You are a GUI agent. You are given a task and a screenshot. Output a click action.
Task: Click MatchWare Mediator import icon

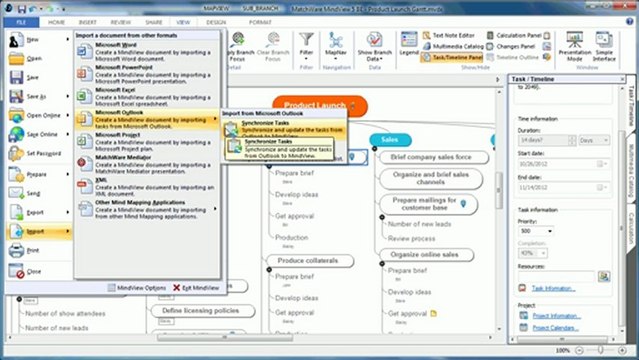[x=84, y=164]
